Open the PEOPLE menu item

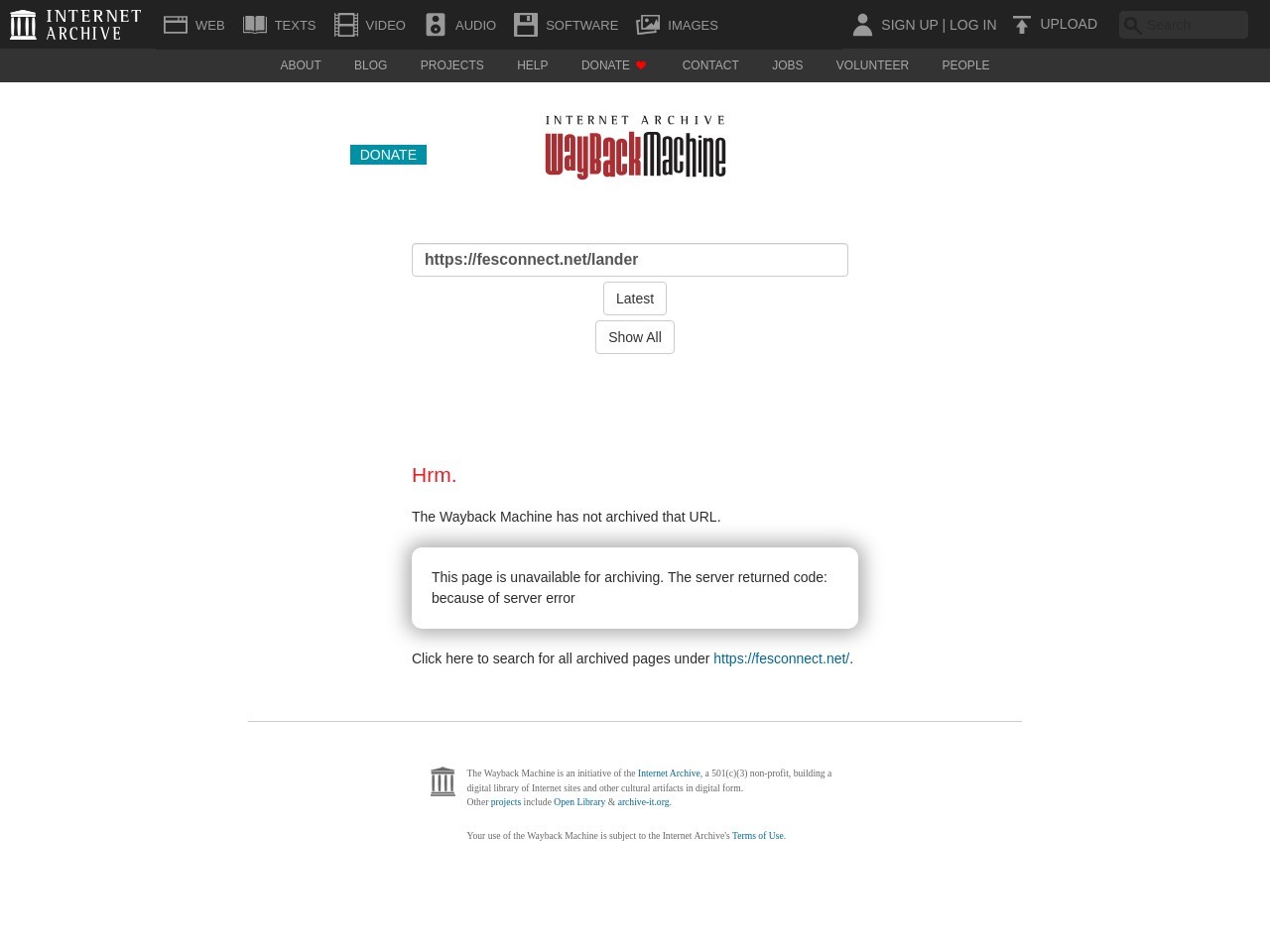tap(965, 65)
